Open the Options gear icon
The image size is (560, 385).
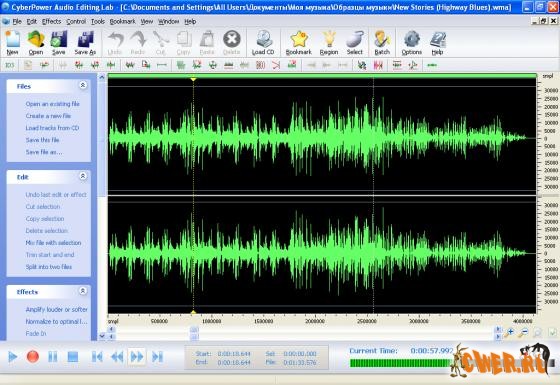[x=411, y=42]
